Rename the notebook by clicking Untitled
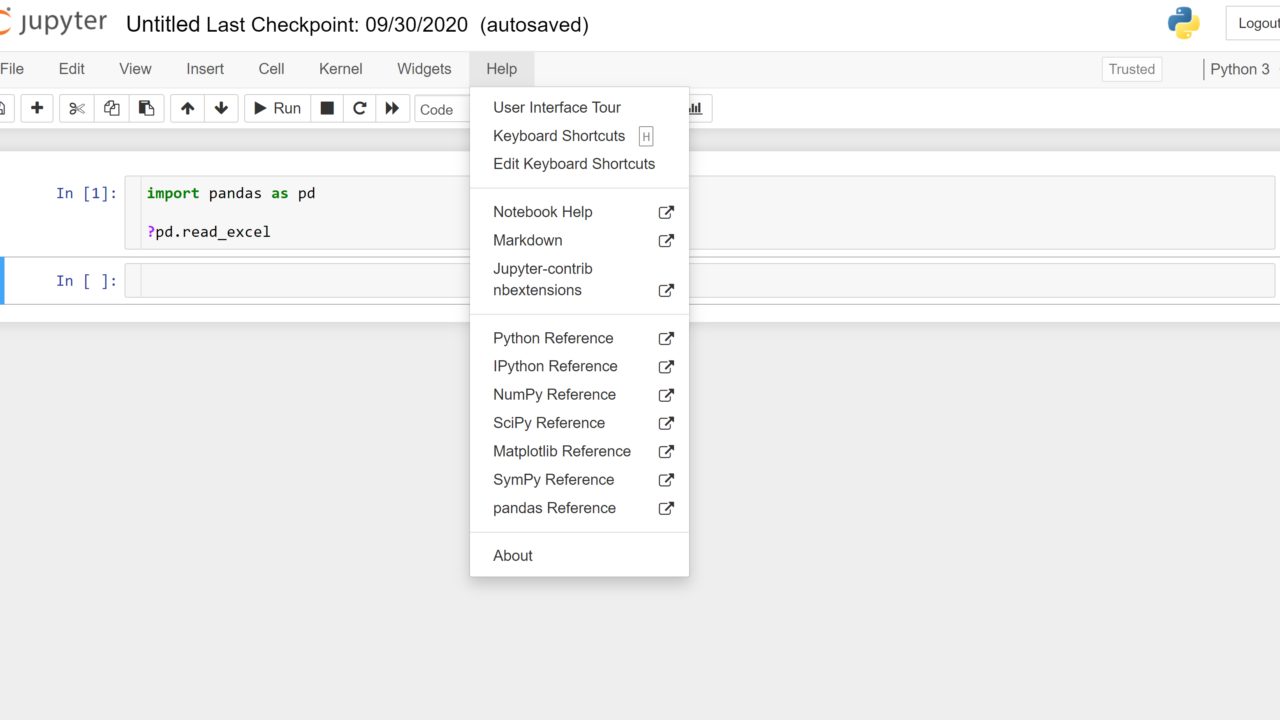Image resolution: width=1280 pixels, height=720 pixels. 163,25
